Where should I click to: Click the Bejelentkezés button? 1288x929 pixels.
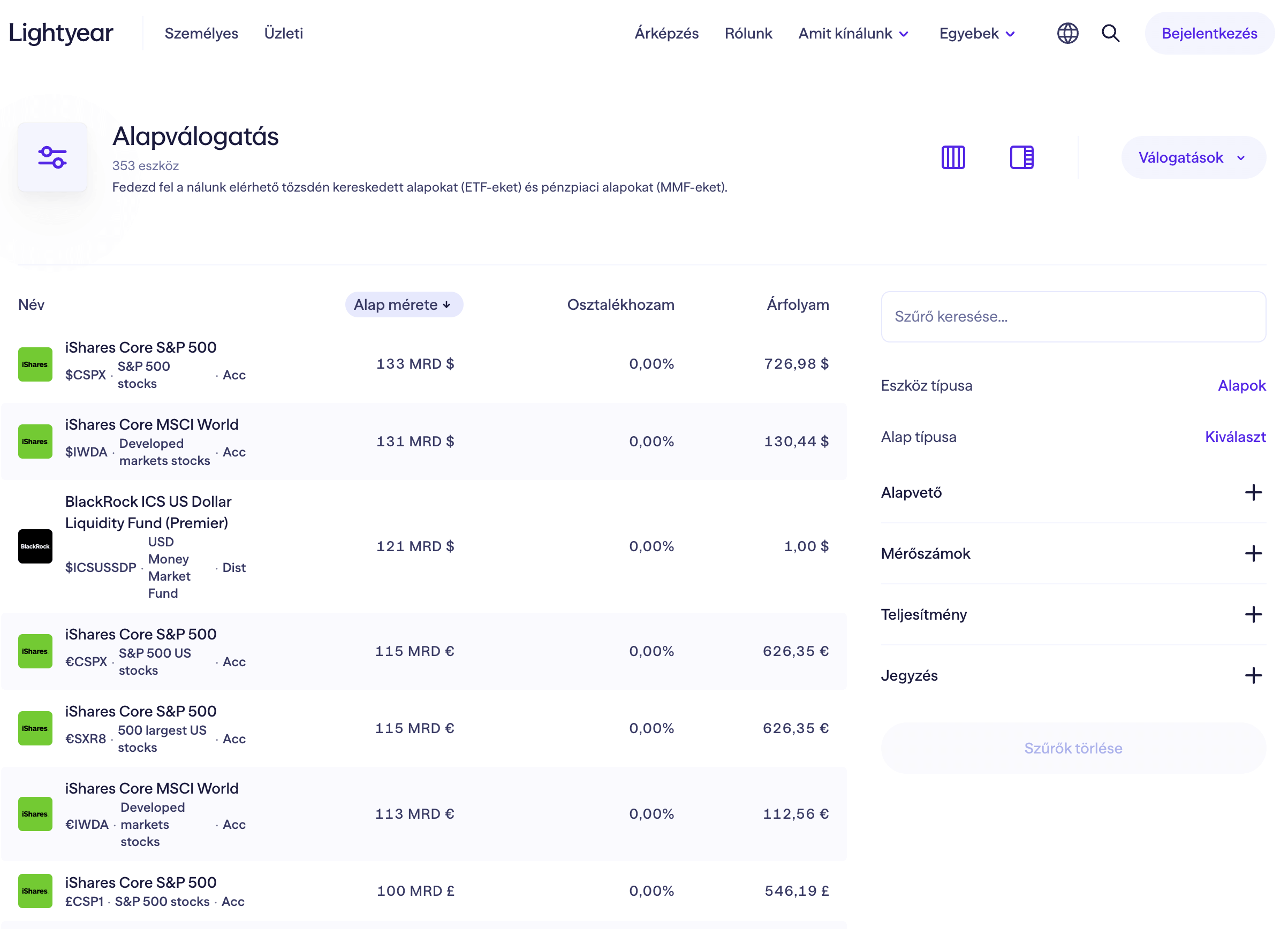click(x=1209, y=34)
